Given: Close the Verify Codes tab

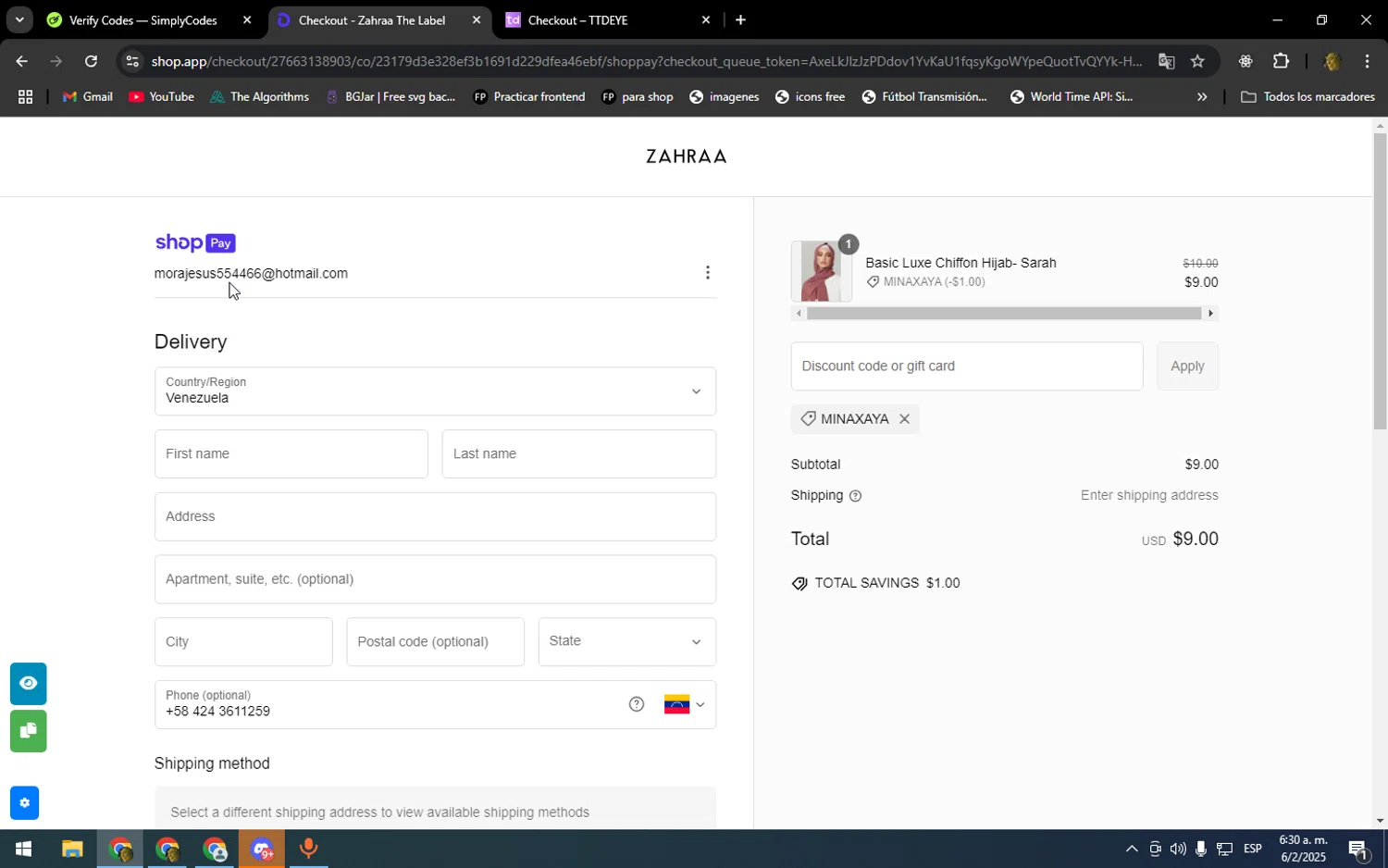Looking at the screenshot, I should click(247, 20).
